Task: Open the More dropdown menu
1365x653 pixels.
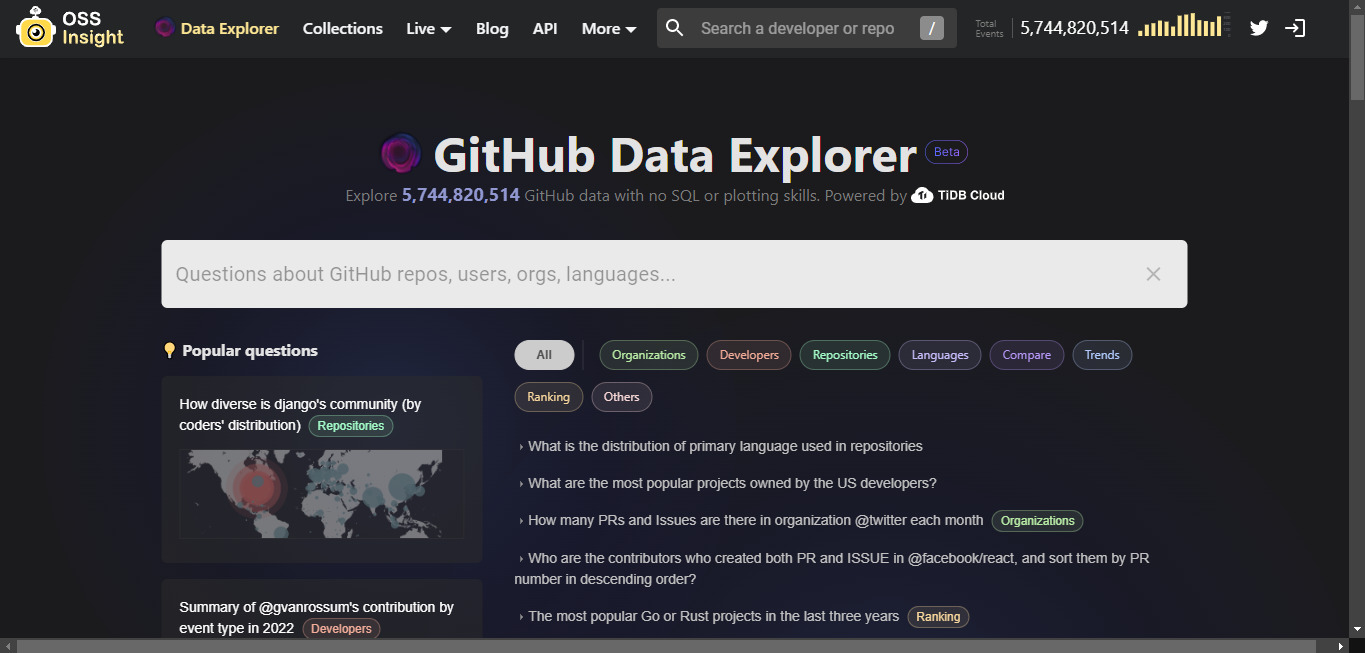Action: pos(609,28)
